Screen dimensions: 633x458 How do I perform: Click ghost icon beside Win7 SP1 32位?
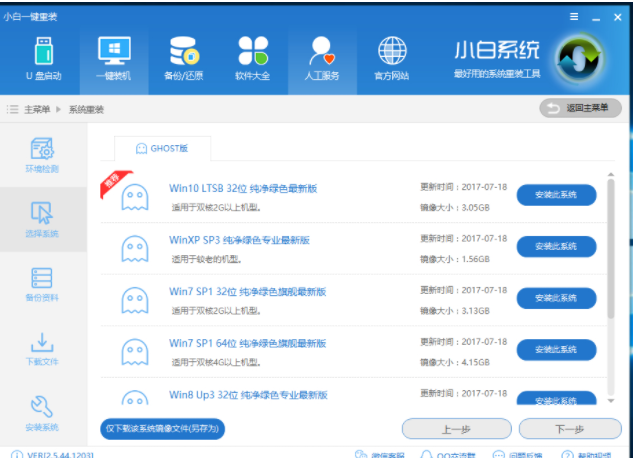(x=135, y=300)
